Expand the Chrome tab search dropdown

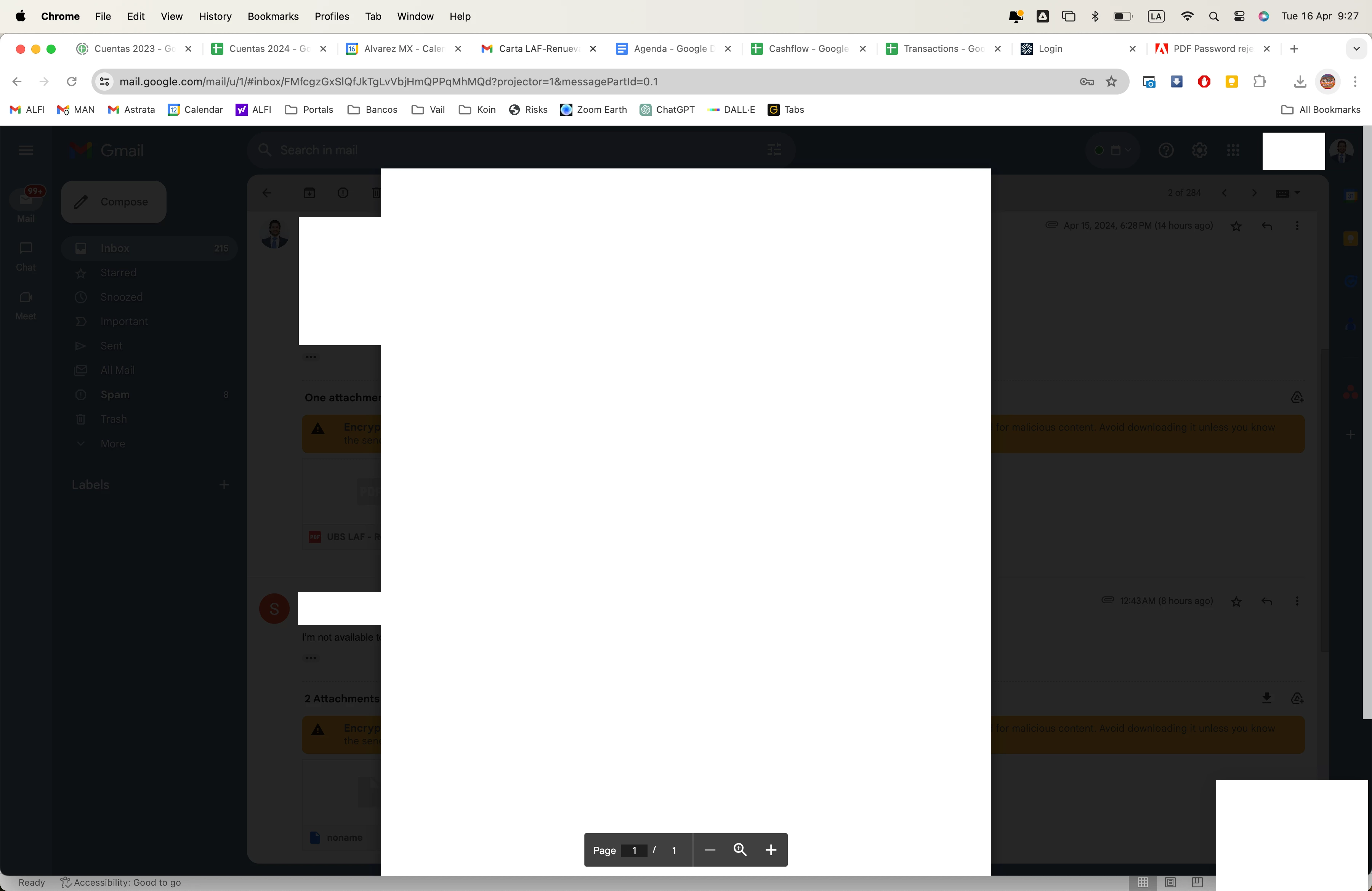click(1356, 49)
